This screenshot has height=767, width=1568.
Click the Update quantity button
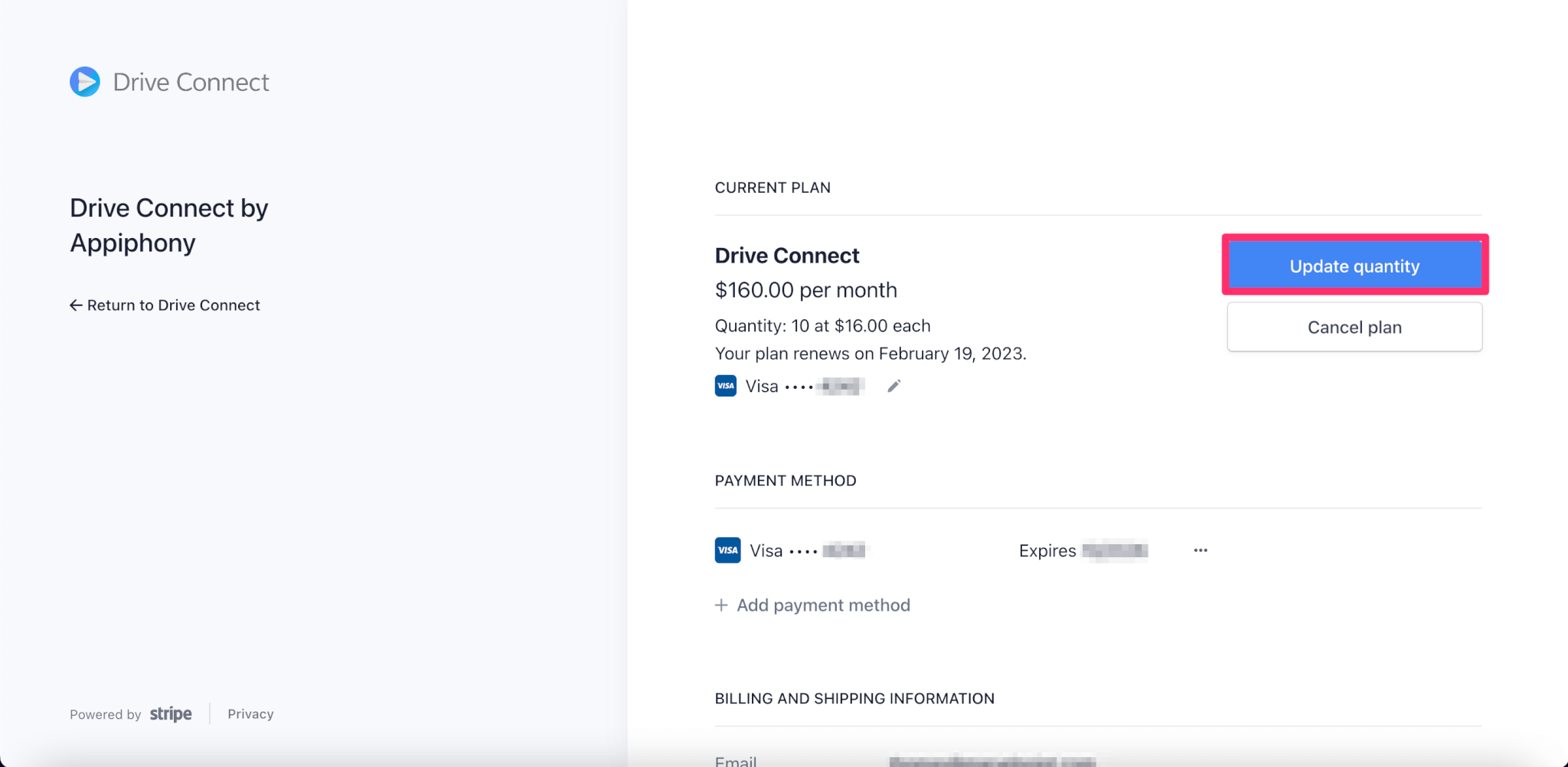tap(1354, 266)
